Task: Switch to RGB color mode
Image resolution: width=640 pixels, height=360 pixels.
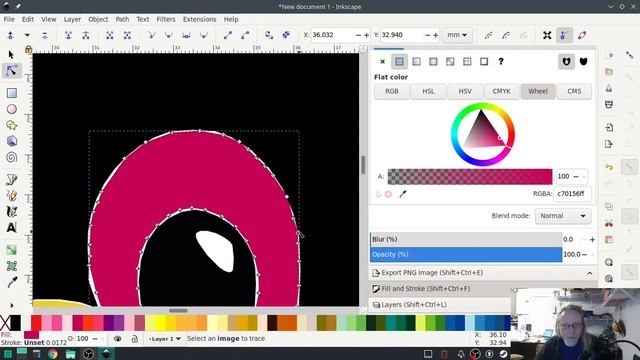Action: coord(392,91)
